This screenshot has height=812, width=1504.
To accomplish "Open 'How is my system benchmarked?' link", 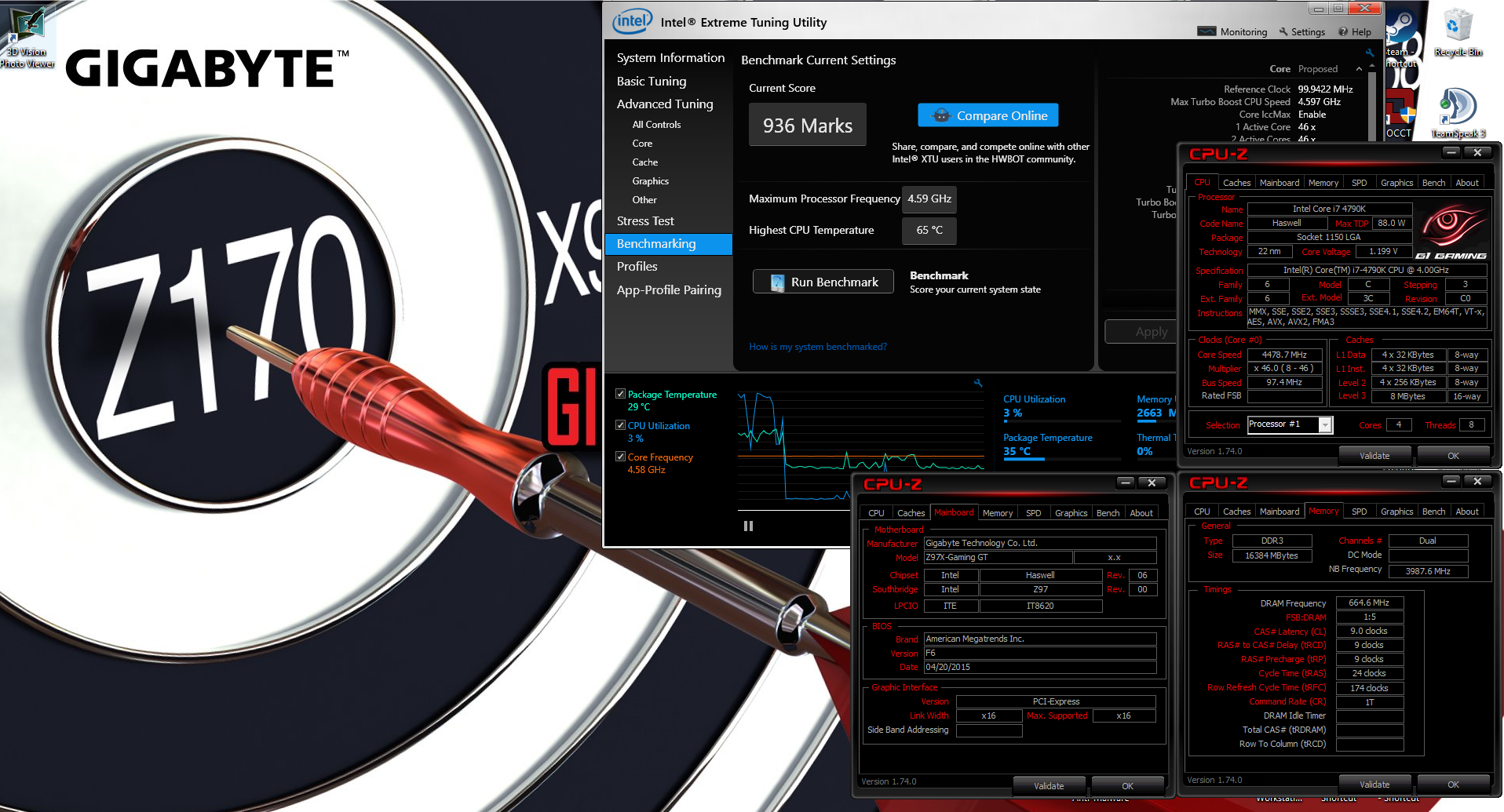I will (x=818, y=346).
